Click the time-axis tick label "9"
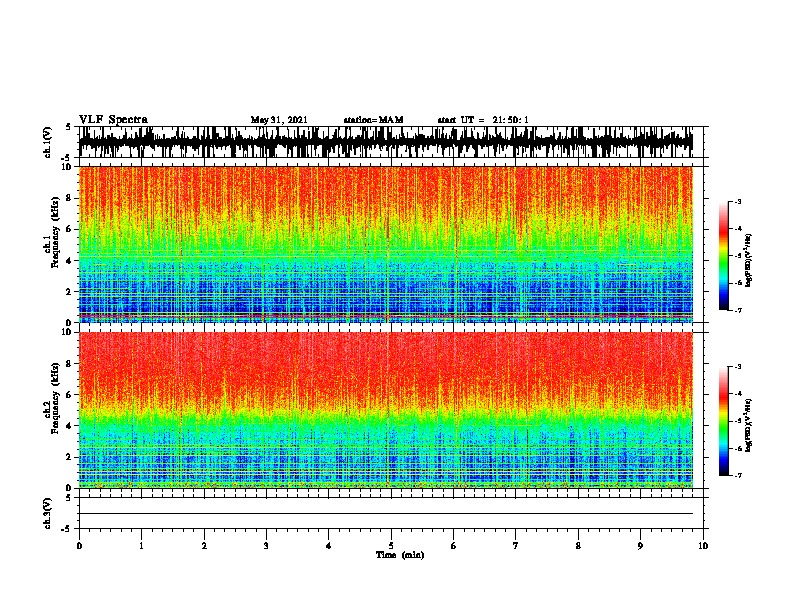The width and height of the screenshot is (792, 612). coord(640,545)
